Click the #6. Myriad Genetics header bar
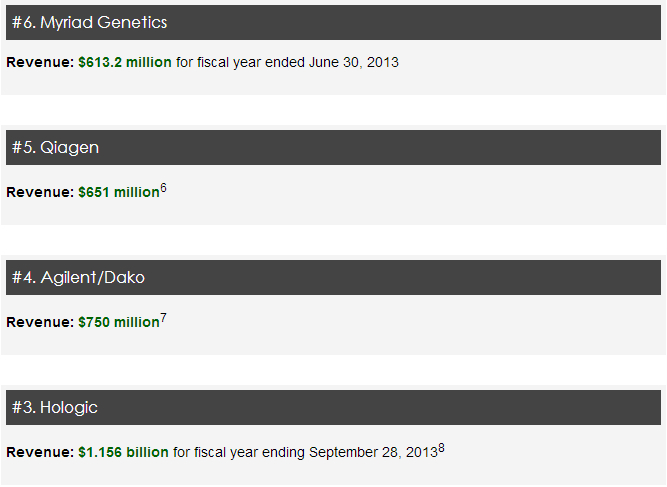Image resolution: width=667 pixels, height=487 pixels. 333,23
